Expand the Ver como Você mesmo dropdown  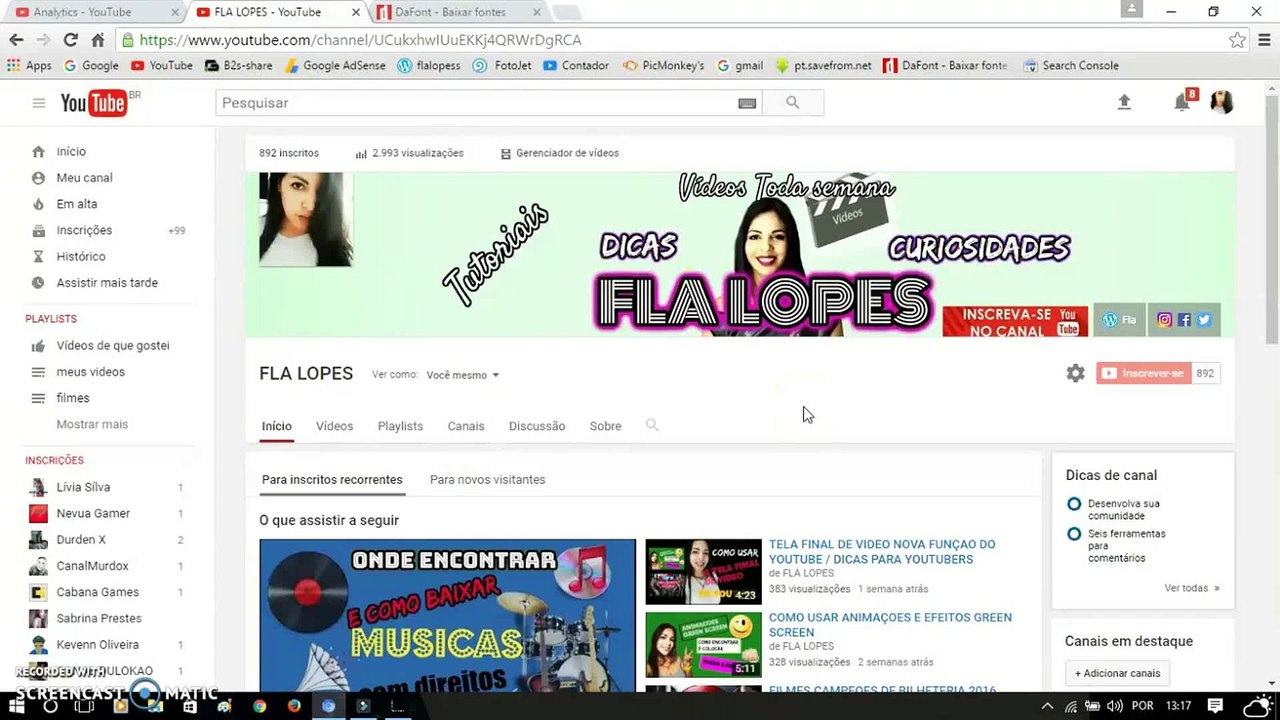463,375
